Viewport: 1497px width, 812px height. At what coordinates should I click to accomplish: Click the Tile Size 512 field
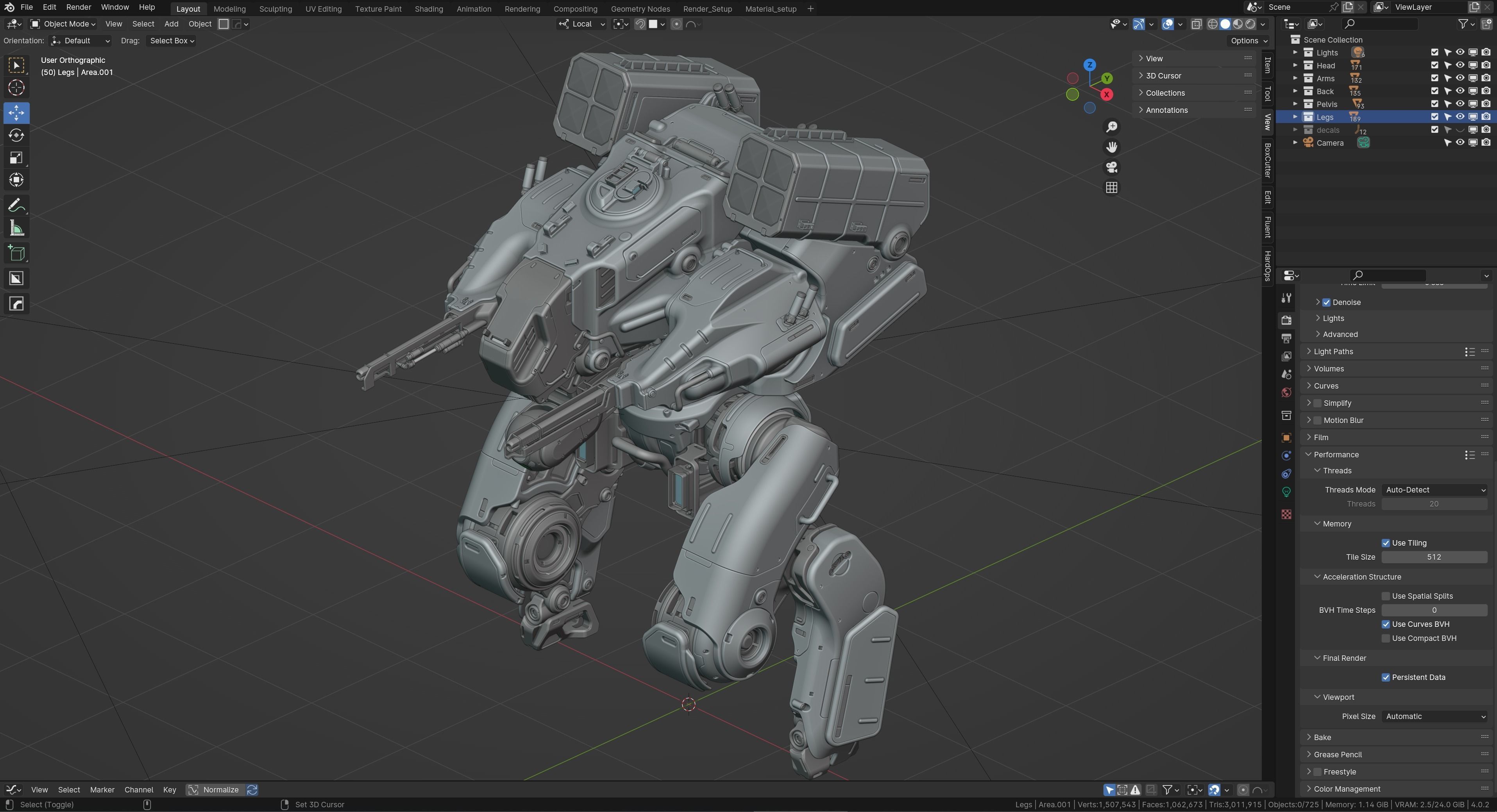click(1434, 558)
